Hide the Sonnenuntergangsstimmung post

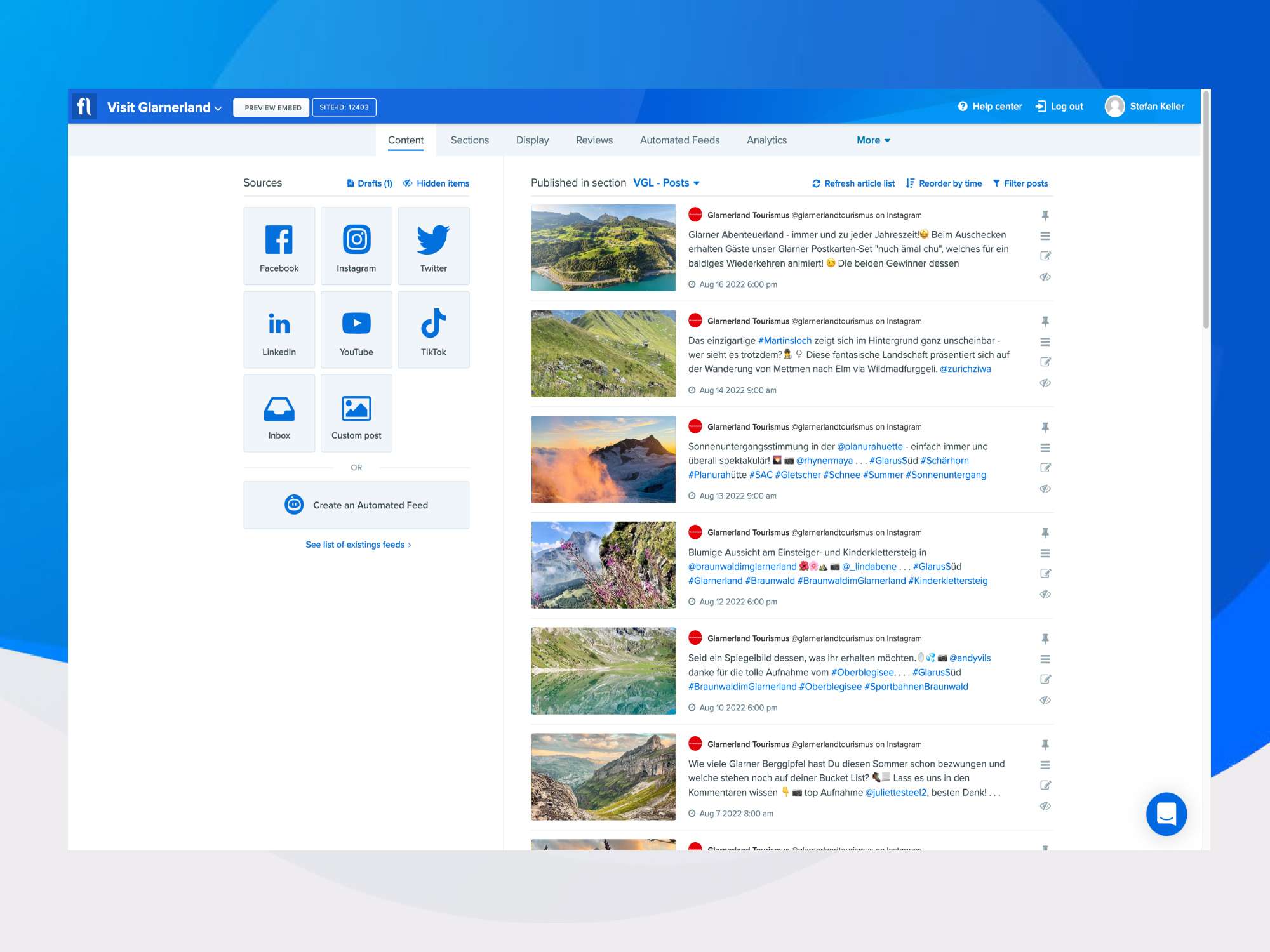point(1045,489)
